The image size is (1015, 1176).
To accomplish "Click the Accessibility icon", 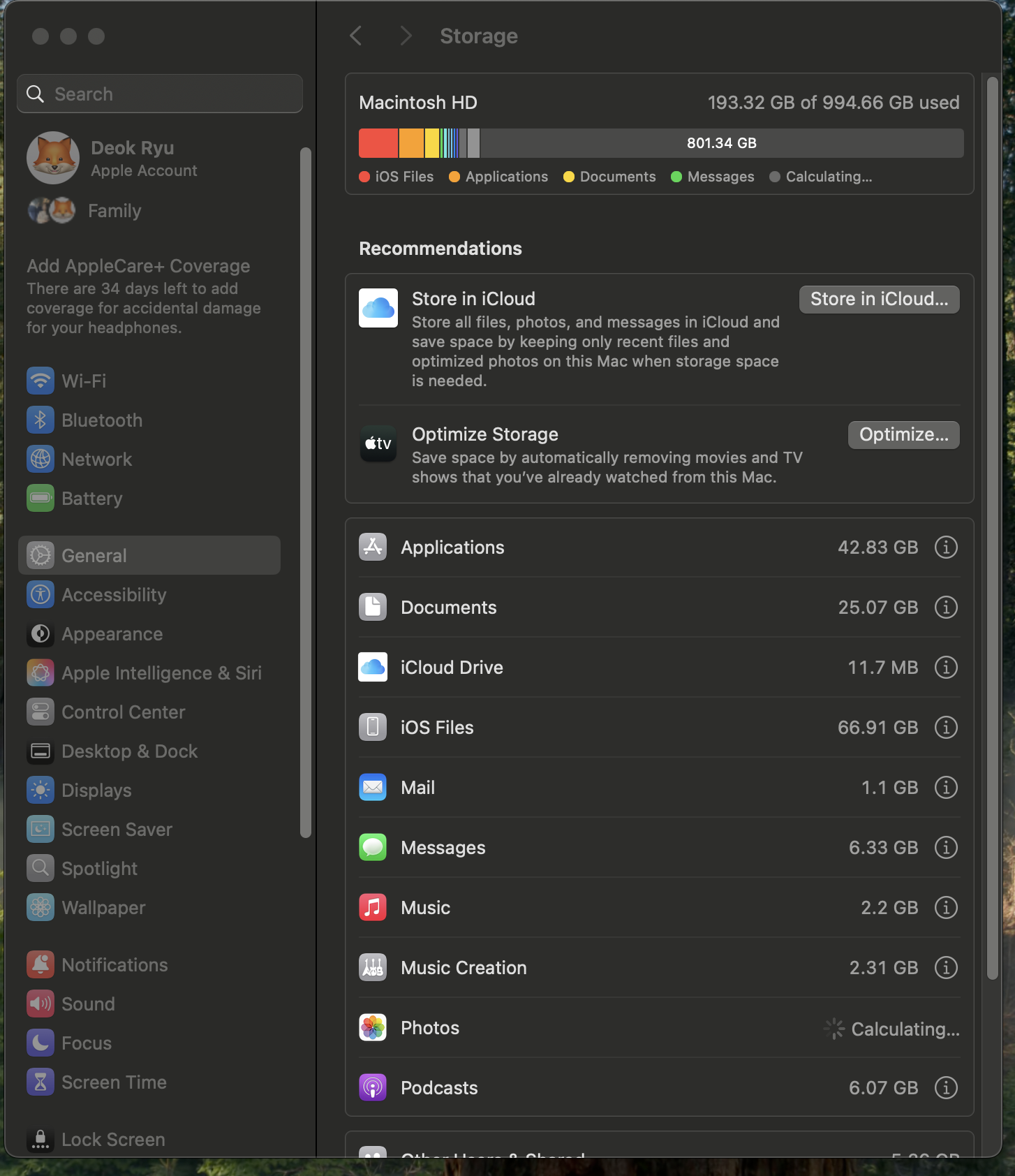I will tap(40, 594).
